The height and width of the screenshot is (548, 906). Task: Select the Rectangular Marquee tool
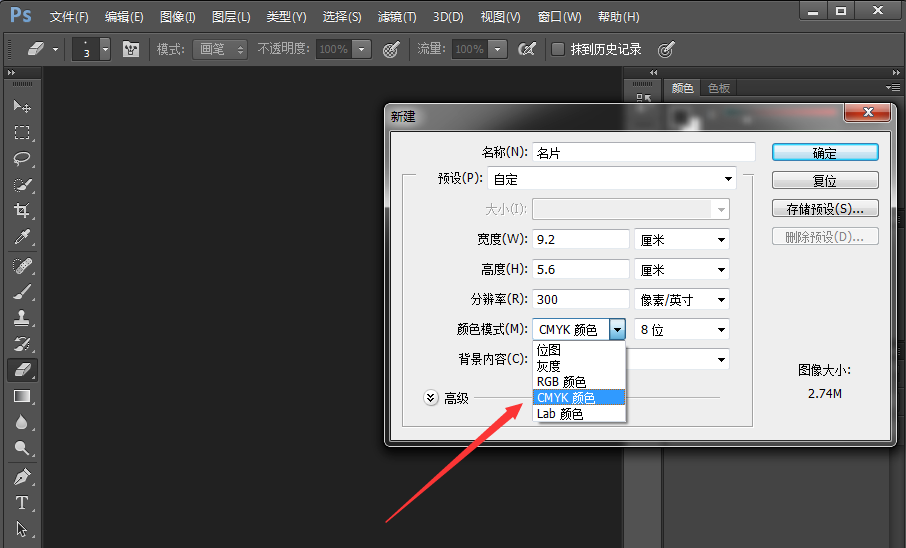pyautogui.click(x=22, y=132)
